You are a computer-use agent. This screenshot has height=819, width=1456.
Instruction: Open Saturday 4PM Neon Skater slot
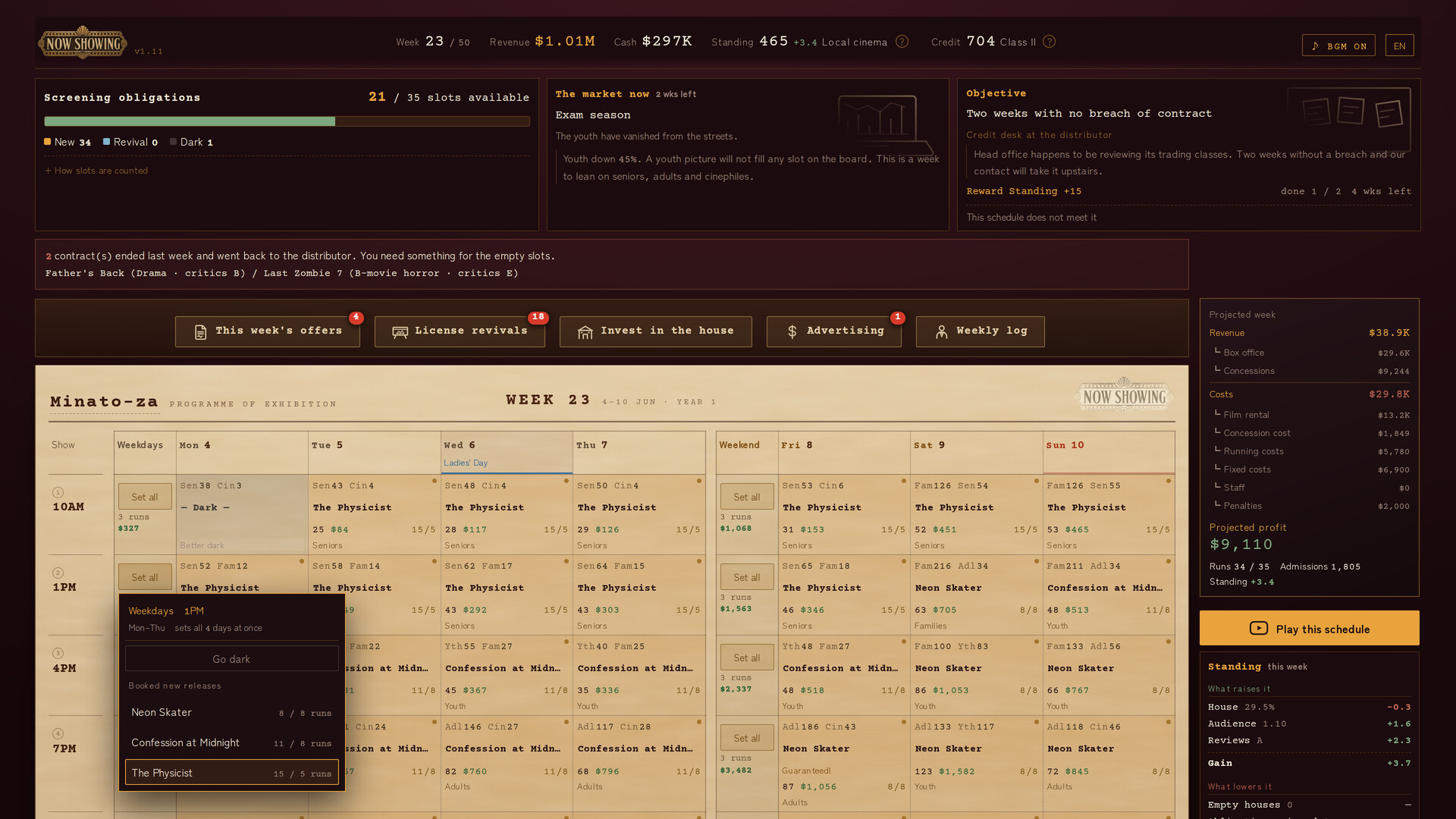click(976, 676)
